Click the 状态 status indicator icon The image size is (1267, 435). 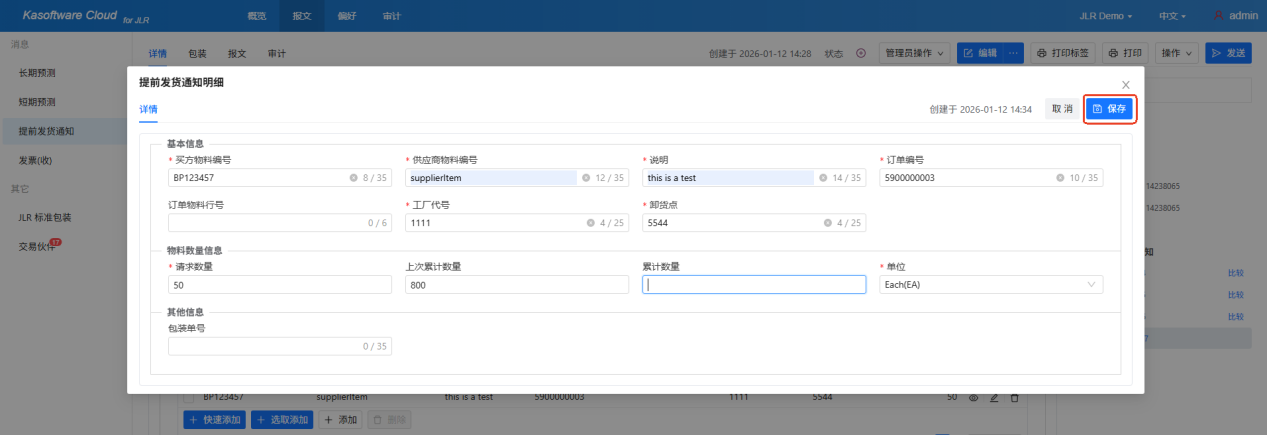[x=861, y=53]
